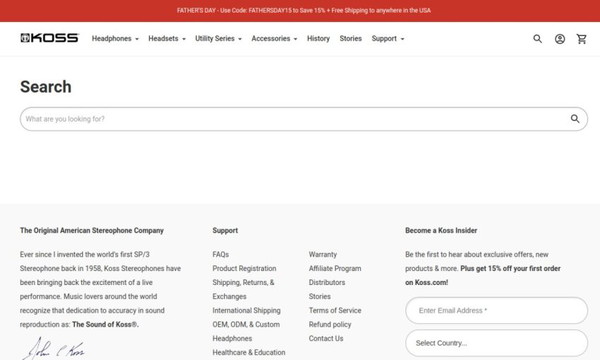The height and width of the screenshot is (360, 600).
Task: Open the Warranty footer link
Action: point(323,254)
